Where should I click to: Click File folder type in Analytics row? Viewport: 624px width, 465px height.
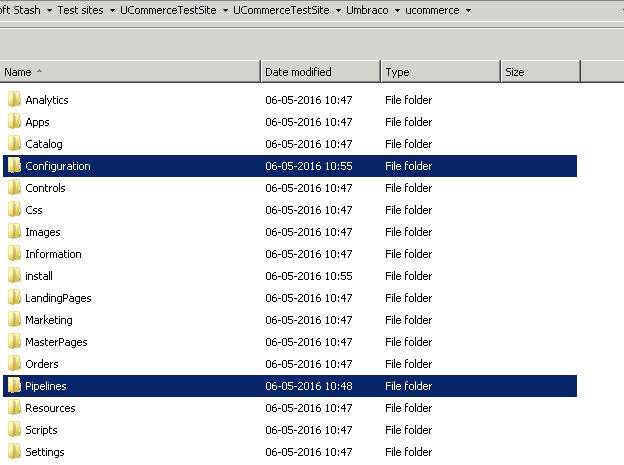click(409, 100)
